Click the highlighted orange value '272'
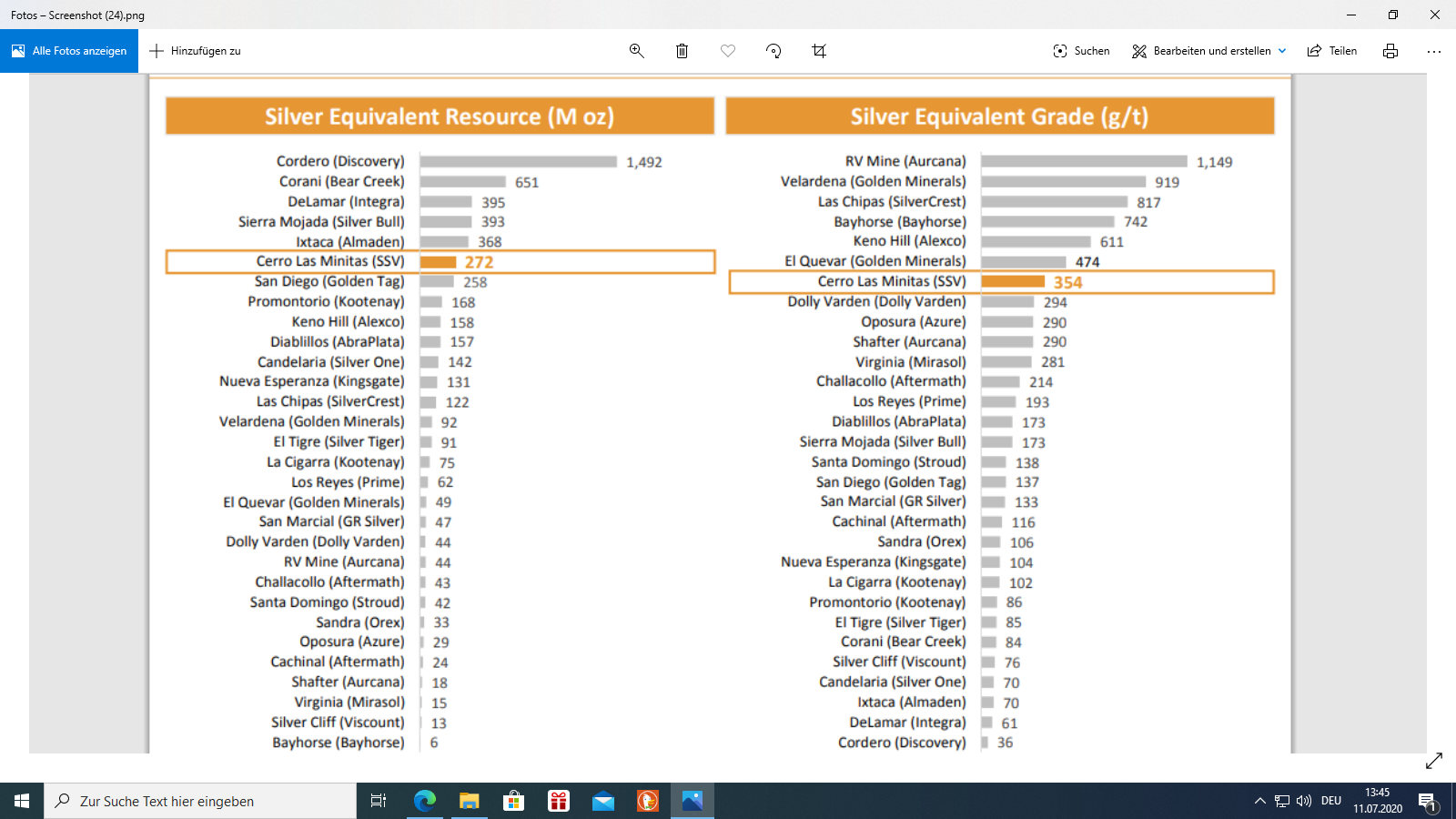This screenshot has height=819, width=1456. pyautogui.click(x=480, y=262)
